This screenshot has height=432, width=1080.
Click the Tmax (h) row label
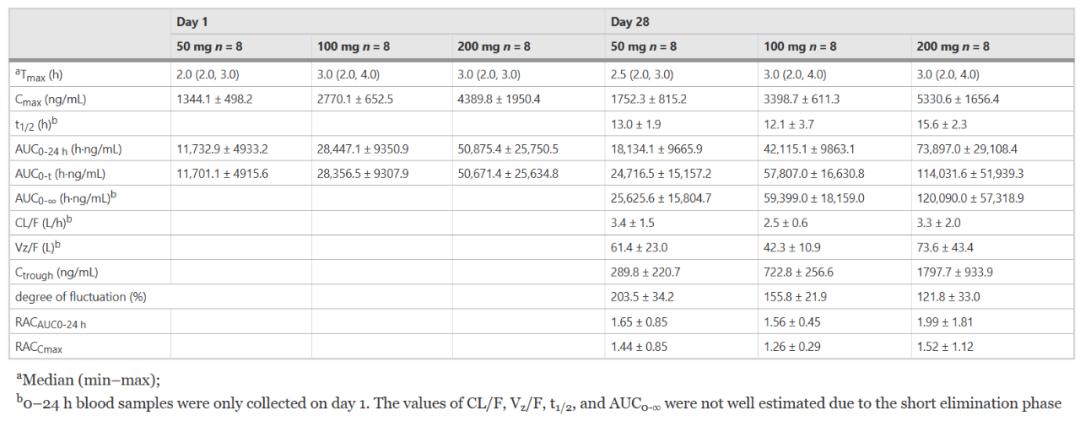tap(41, 75)
